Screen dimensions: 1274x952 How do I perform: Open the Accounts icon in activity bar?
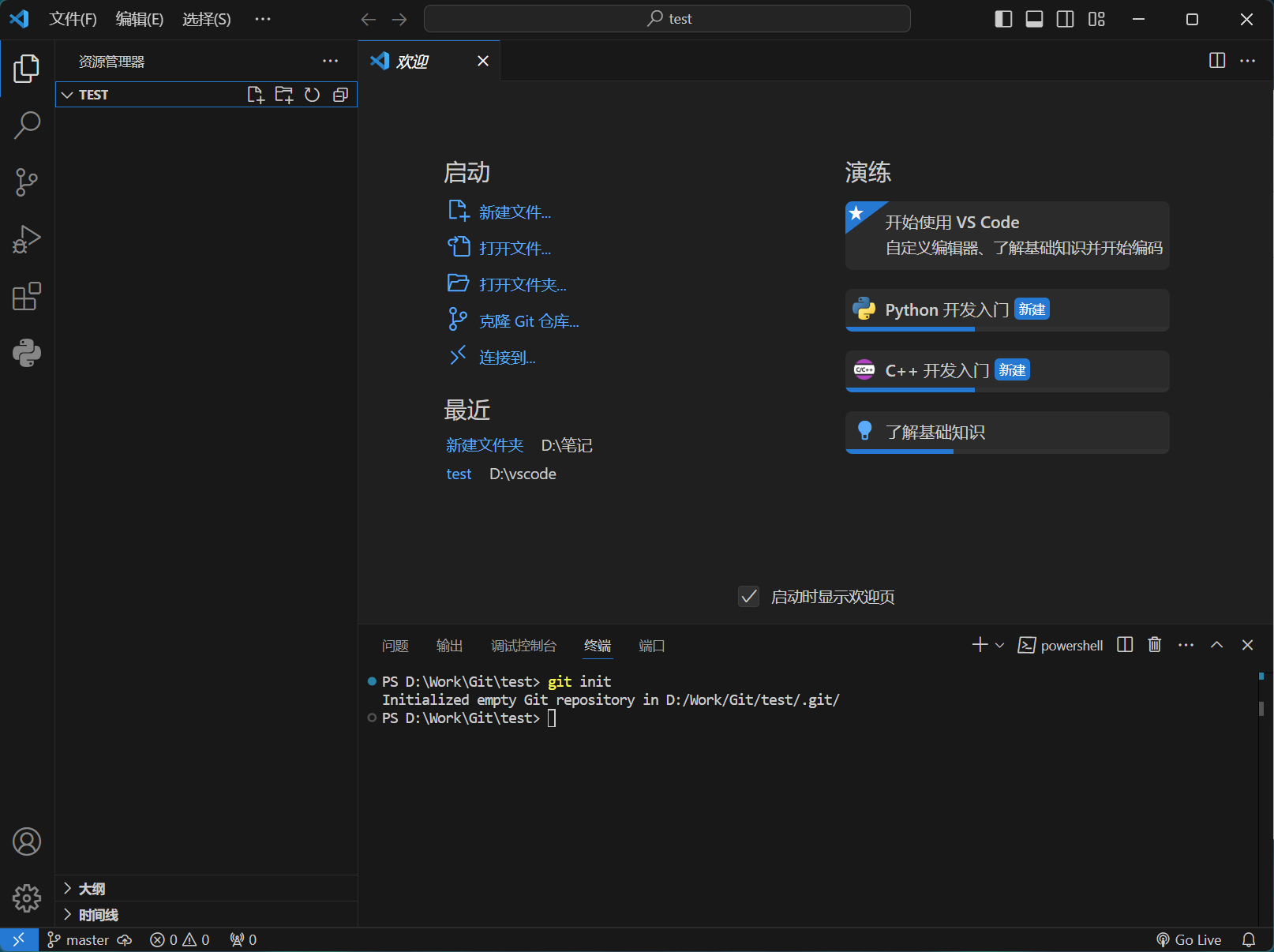tap(27, 841)
